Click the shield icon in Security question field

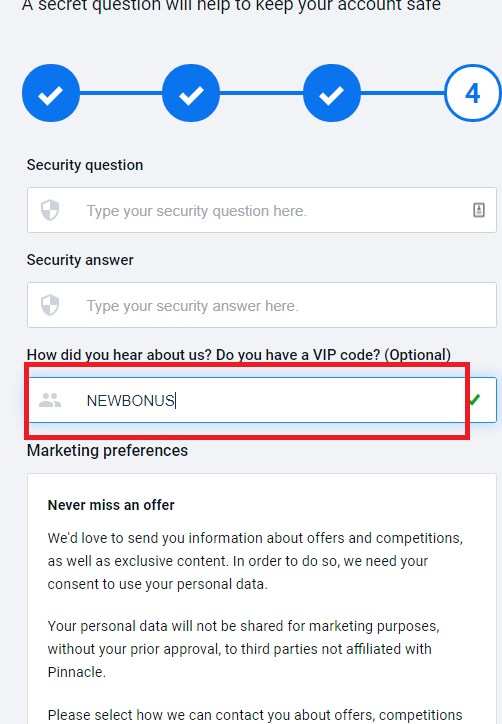point(50,210)
